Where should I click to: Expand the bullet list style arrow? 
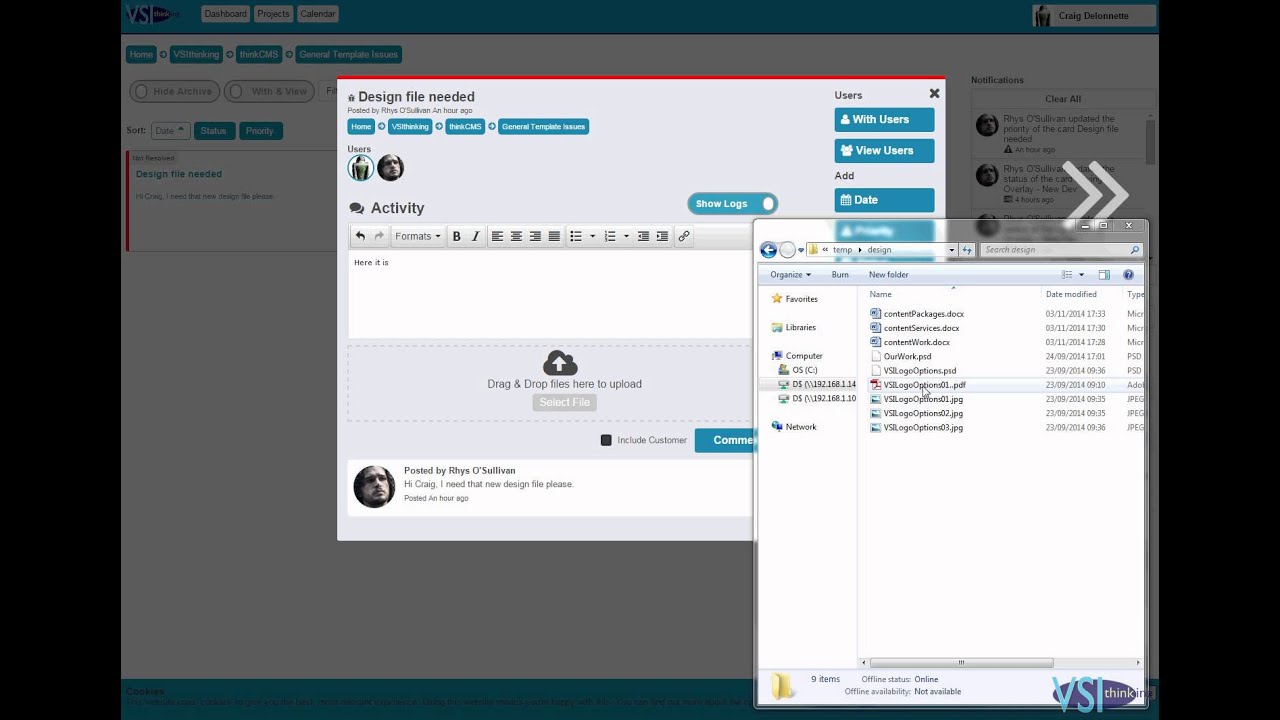(x=592, y=236)
